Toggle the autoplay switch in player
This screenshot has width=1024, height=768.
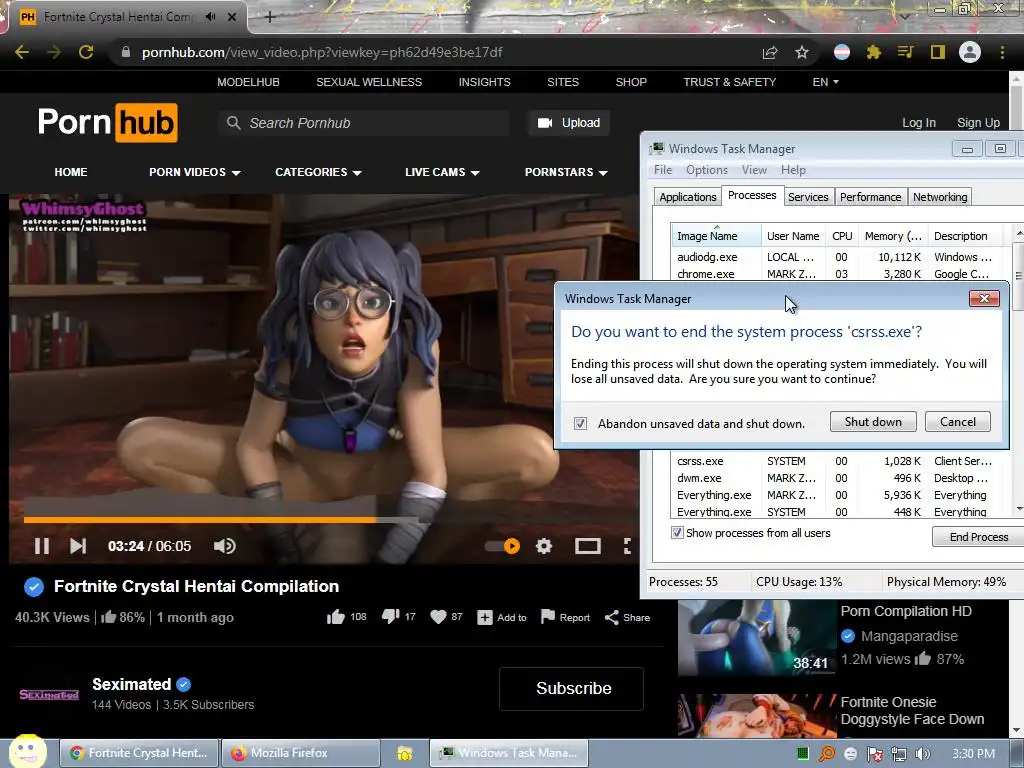click(x=503, y=546)
